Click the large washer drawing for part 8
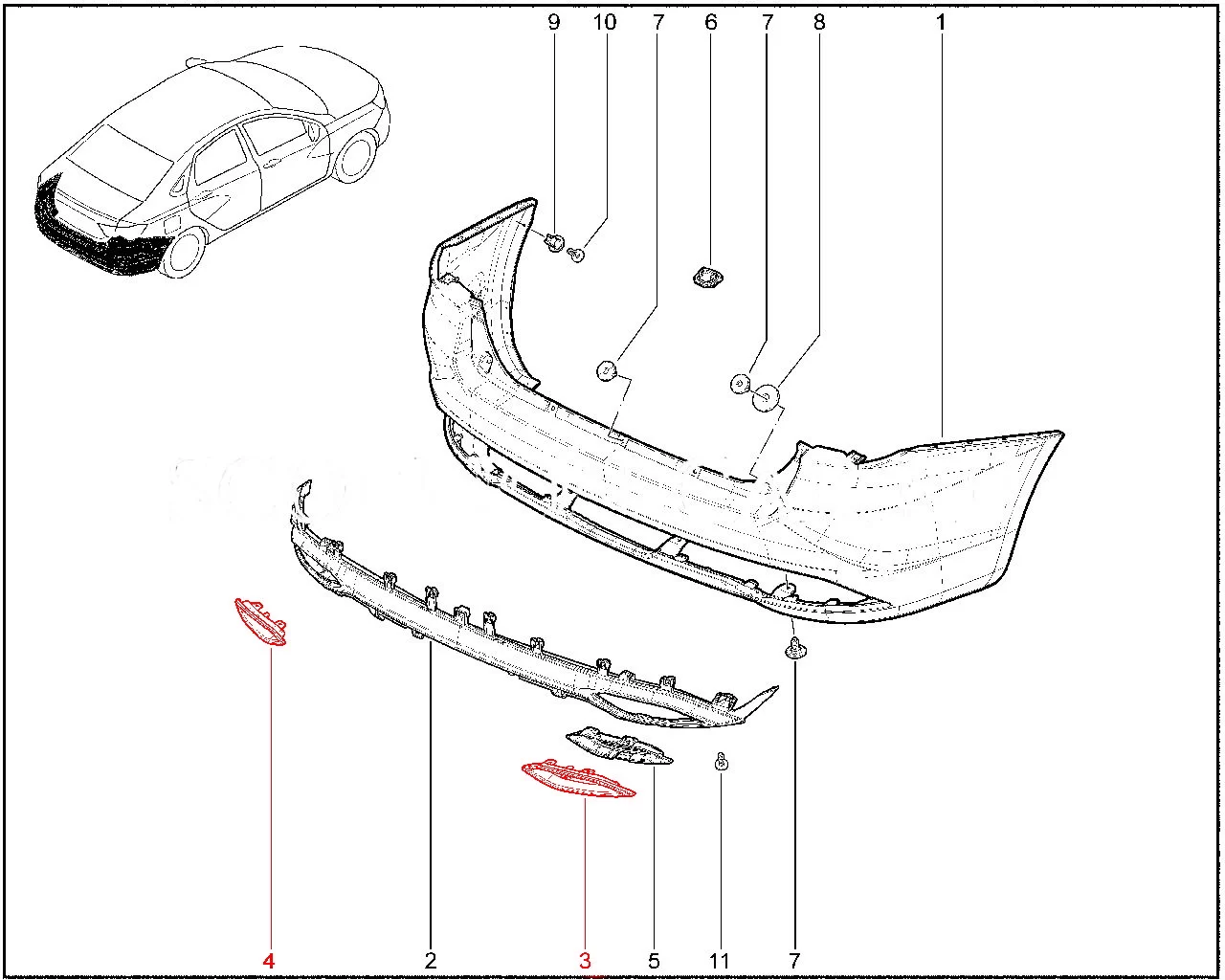This screenshot has height=980, width=1225. (x=767, y=397)
